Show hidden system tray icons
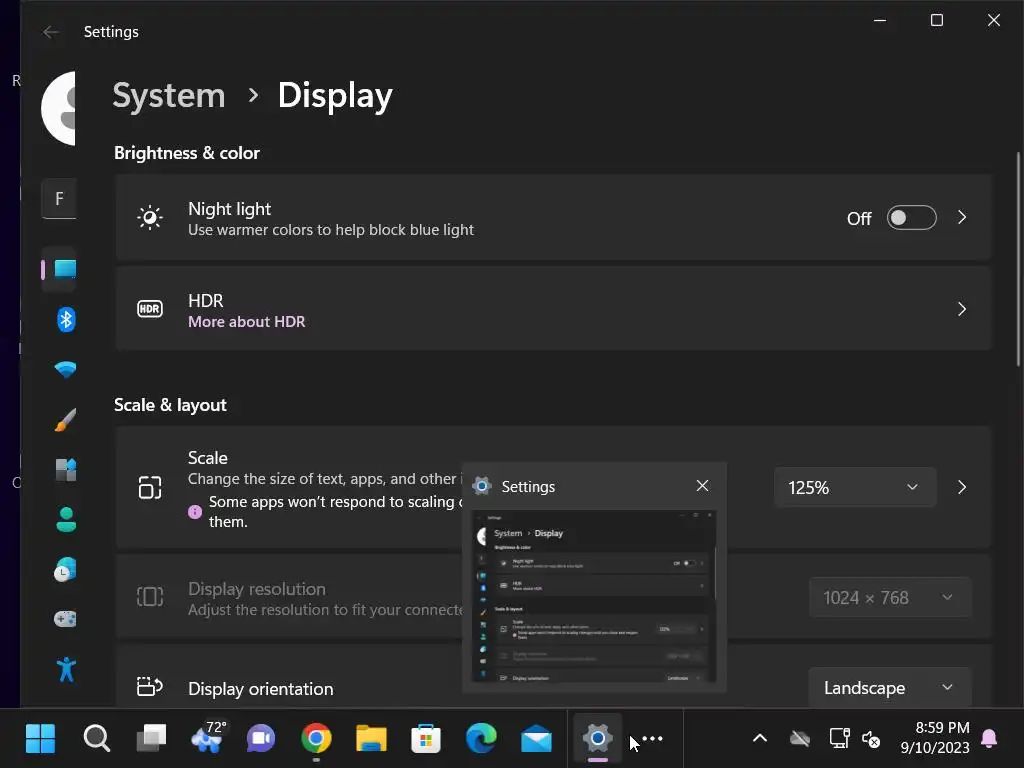Viewport: 1024px width, 768px height. pyautogui.click(x=760, y=738)
